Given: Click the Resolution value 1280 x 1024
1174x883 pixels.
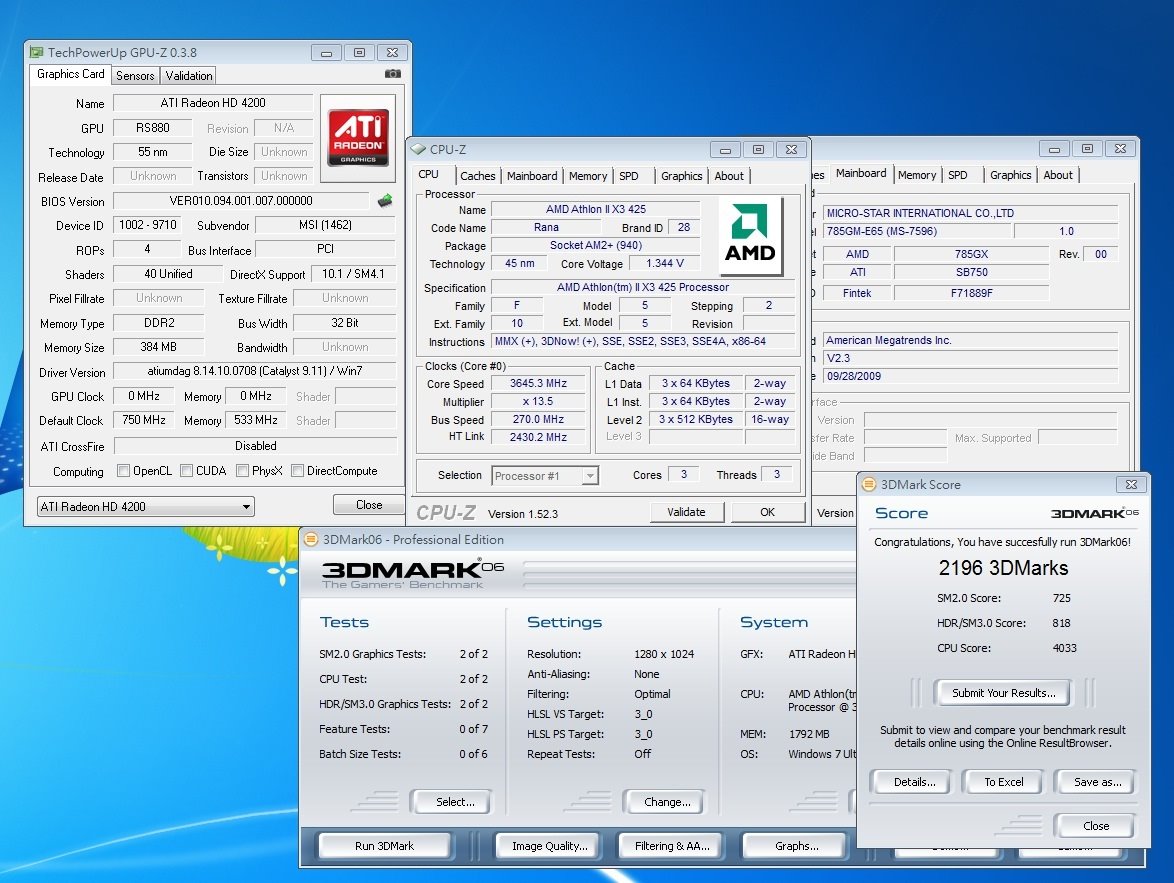Looking at the screenshot, I should (663, 654).
